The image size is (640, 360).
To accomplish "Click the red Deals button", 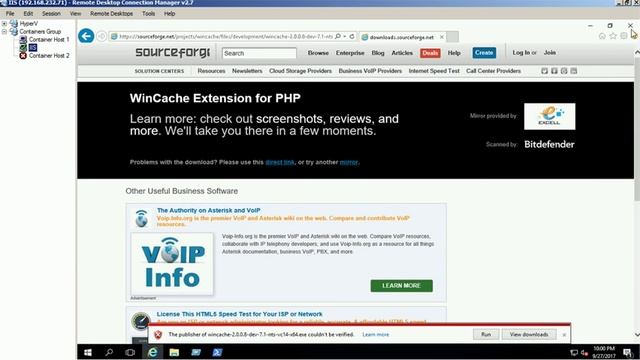I will (x=430, y=53).
